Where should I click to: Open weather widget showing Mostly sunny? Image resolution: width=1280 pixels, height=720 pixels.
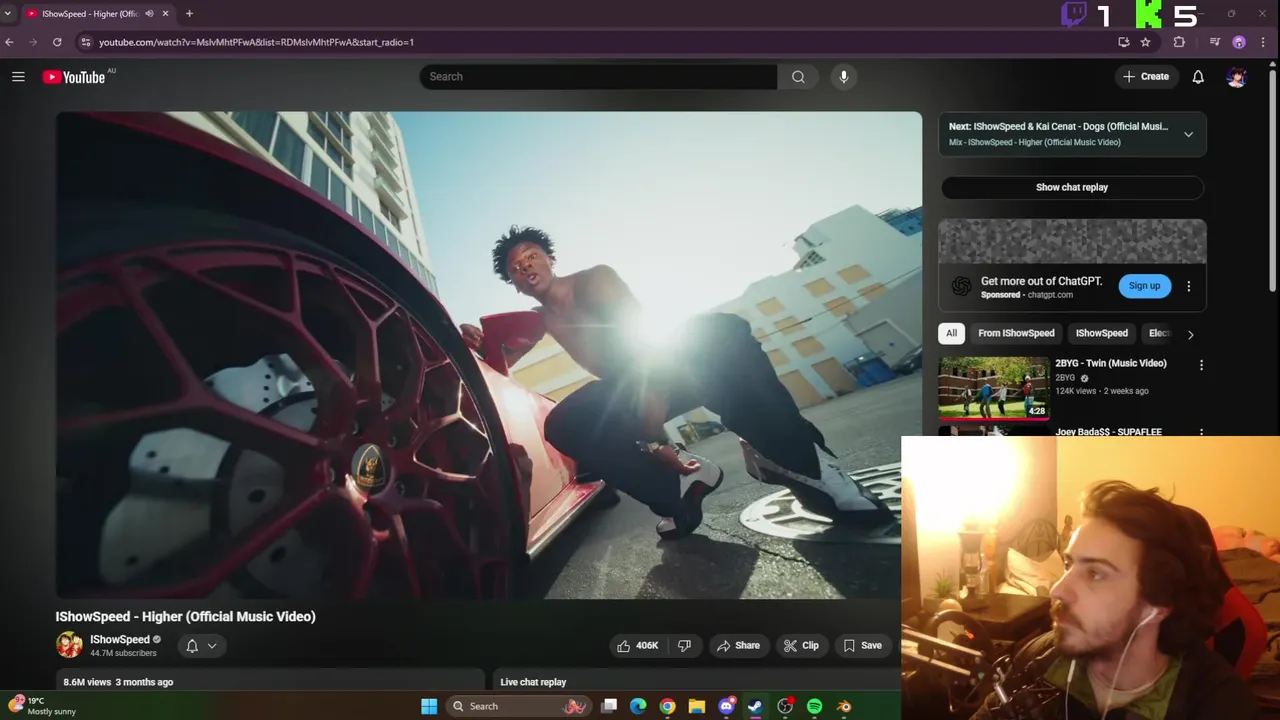coord(43,706)
